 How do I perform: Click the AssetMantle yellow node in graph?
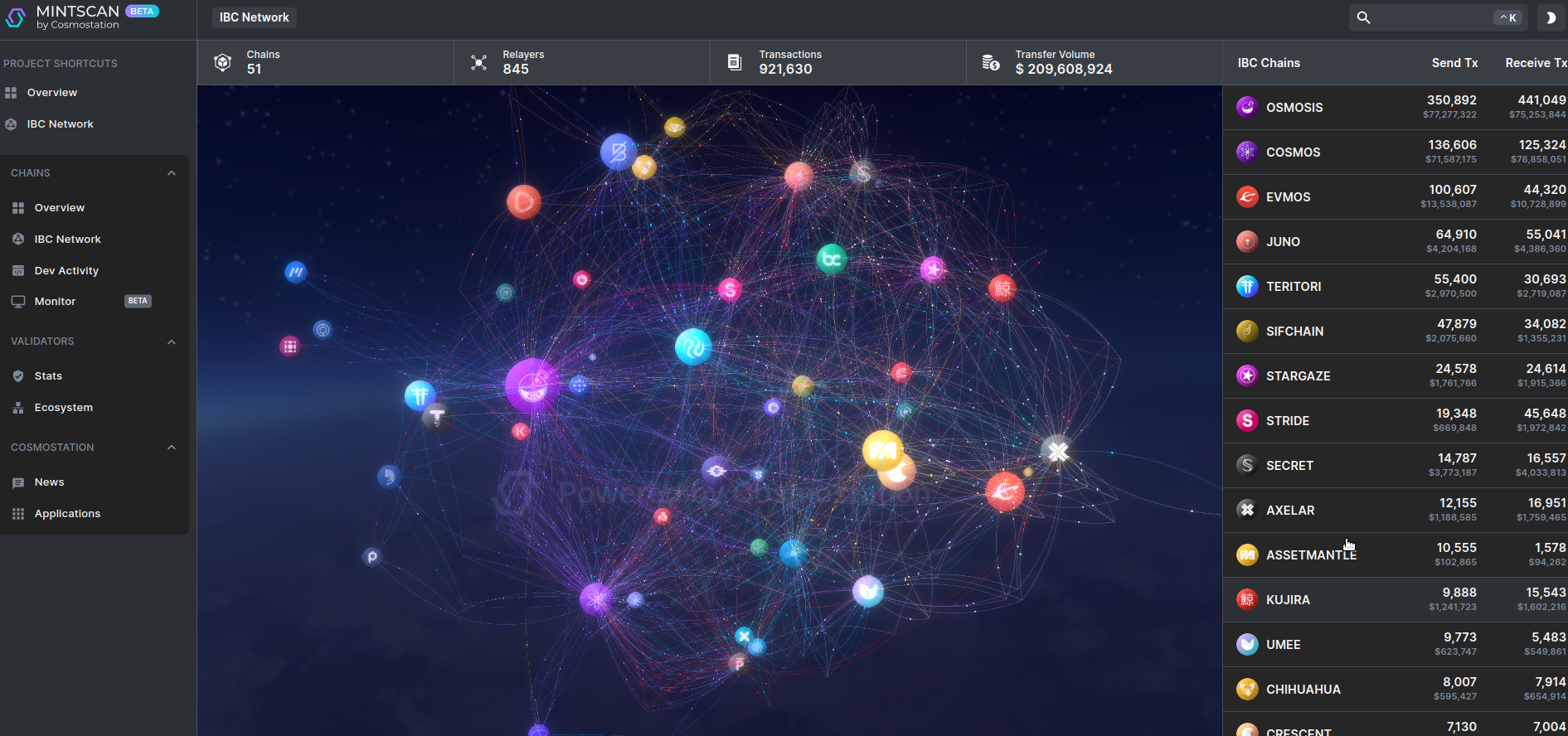coord(882,450)
